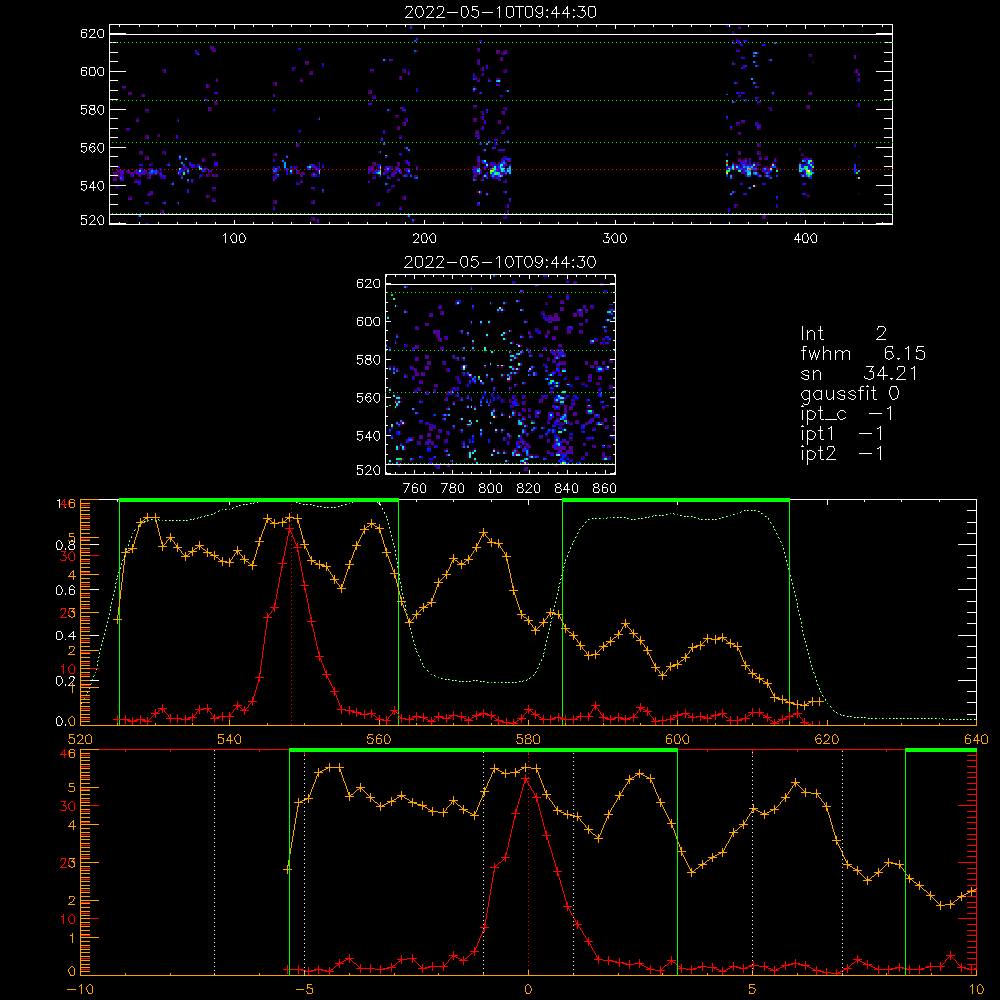Screen dimensions: 1000x1000
Task: Select the 'ipt2 -1' readout
Action: pyautogui.click(x=842, y=453)
